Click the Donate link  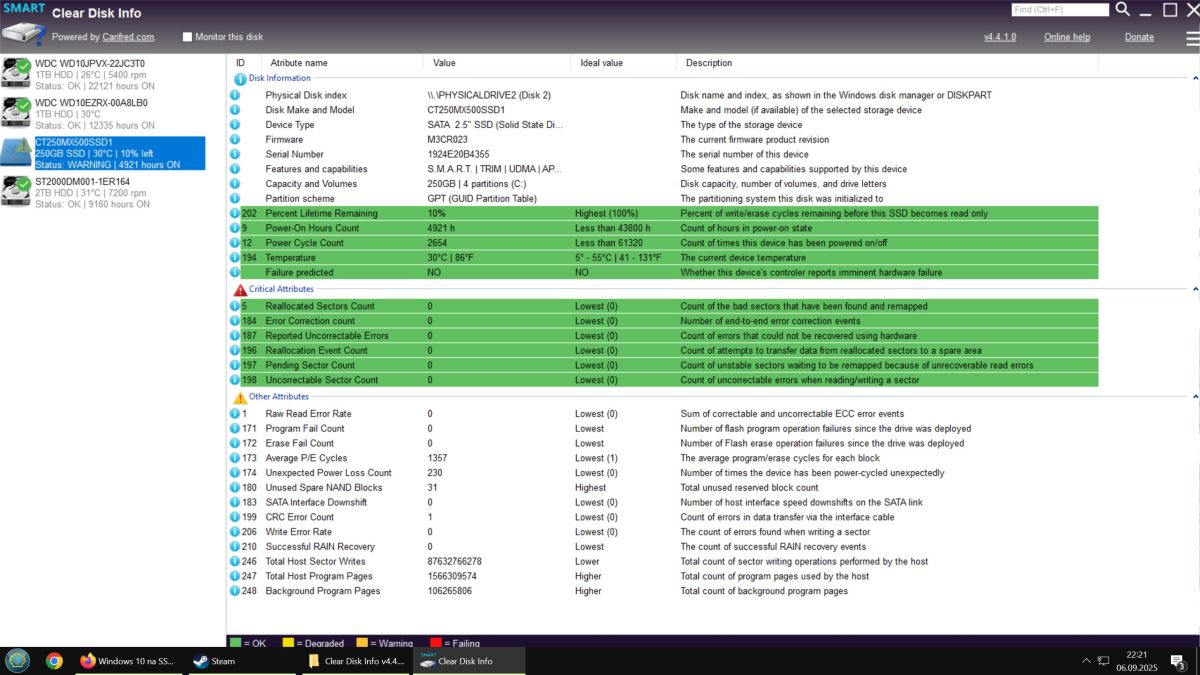(x=1139, y=37)
